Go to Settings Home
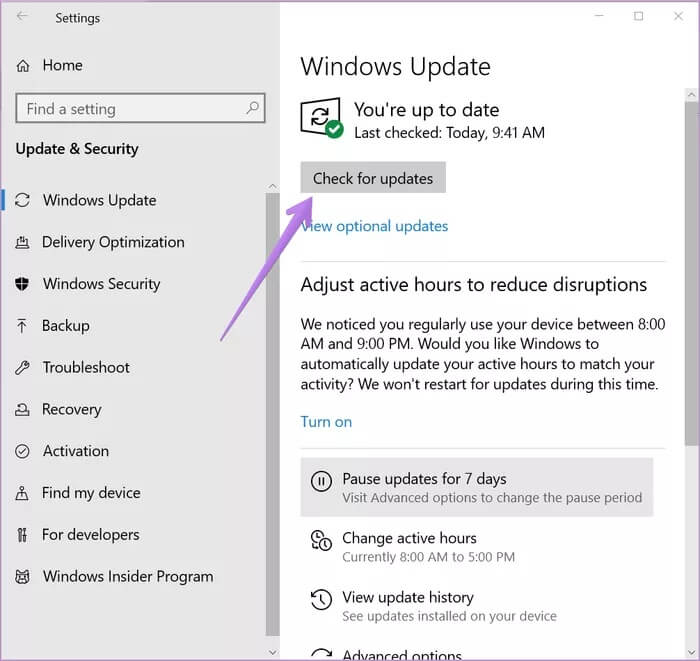The height and width of the screenshot is (661, 700). pos(62,66)
